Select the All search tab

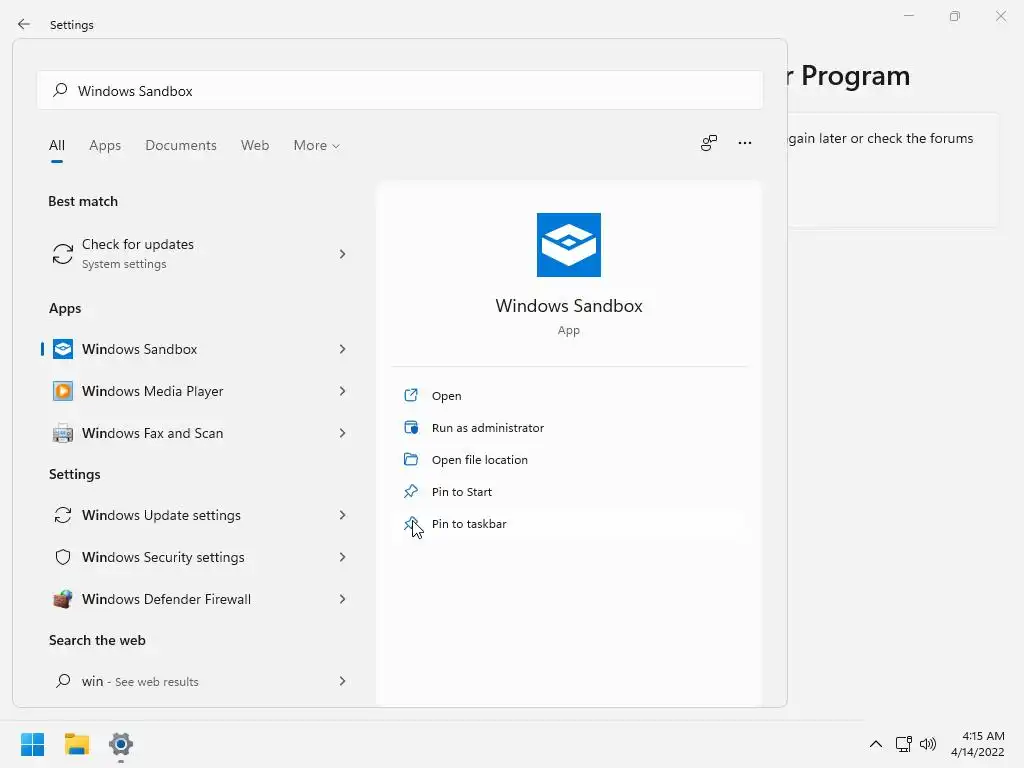click(57, 145)
